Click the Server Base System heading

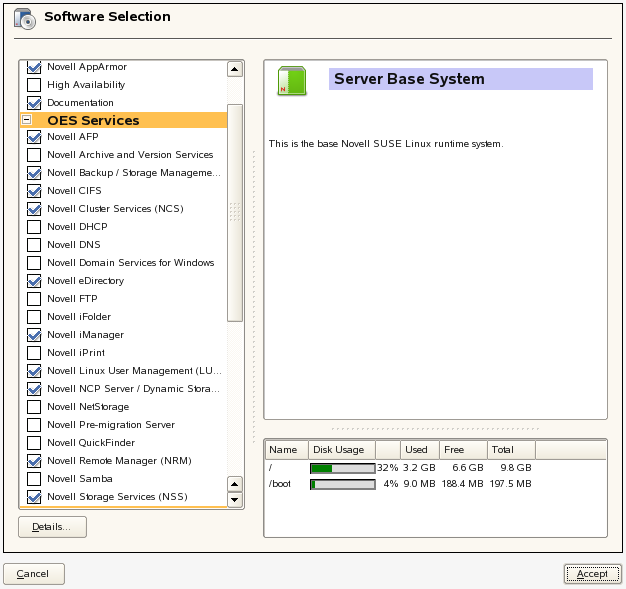pyautogui.click(x=409, y=79)
